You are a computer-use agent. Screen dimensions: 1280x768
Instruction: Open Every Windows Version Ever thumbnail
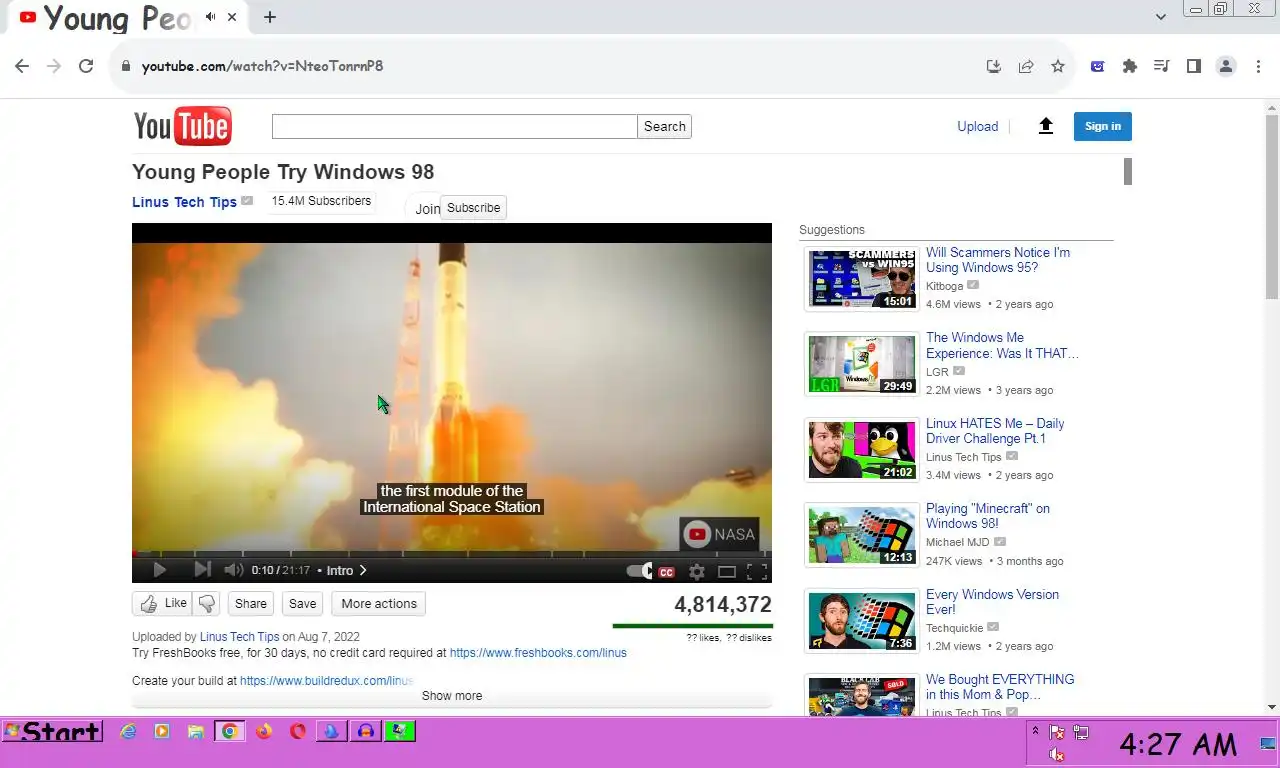tap(861, 621)
